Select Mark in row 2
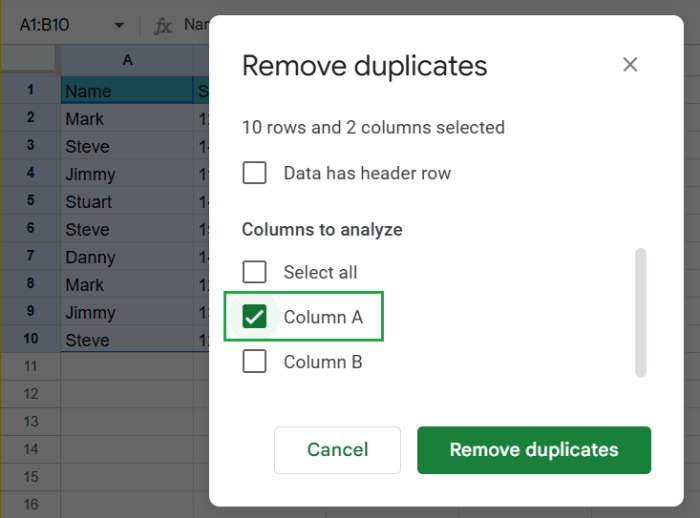This screenshot has height=518, width=700. 127,118
